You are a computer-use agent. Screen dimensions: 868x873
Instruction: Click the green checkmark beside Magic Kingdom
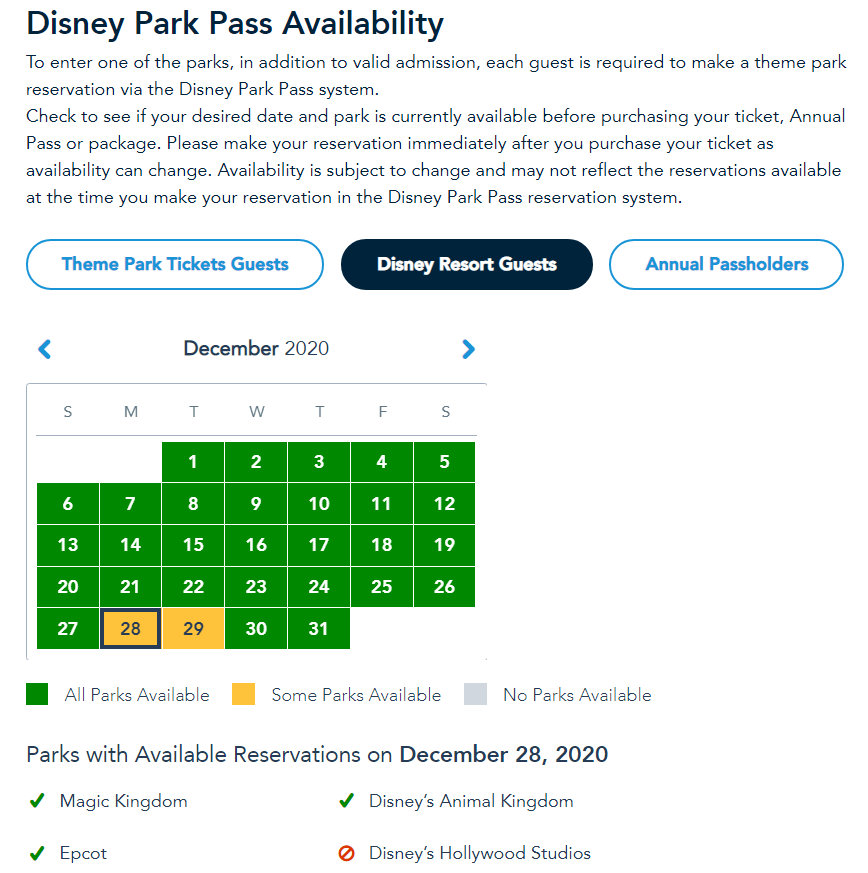coord(37,801)
